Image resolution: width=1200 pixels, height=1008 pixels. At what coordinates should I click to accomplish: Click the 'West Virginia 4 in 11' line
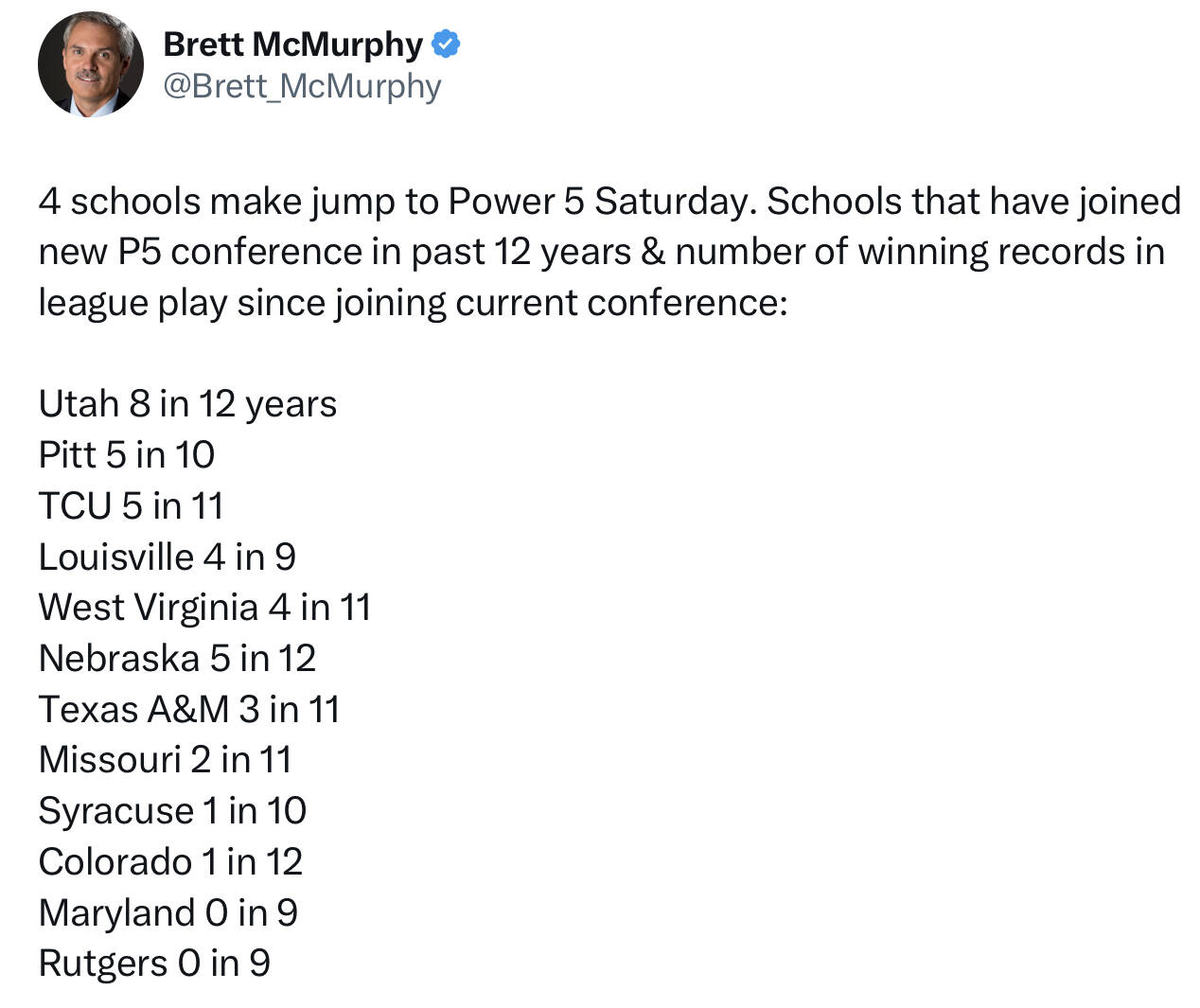[205, 608]
